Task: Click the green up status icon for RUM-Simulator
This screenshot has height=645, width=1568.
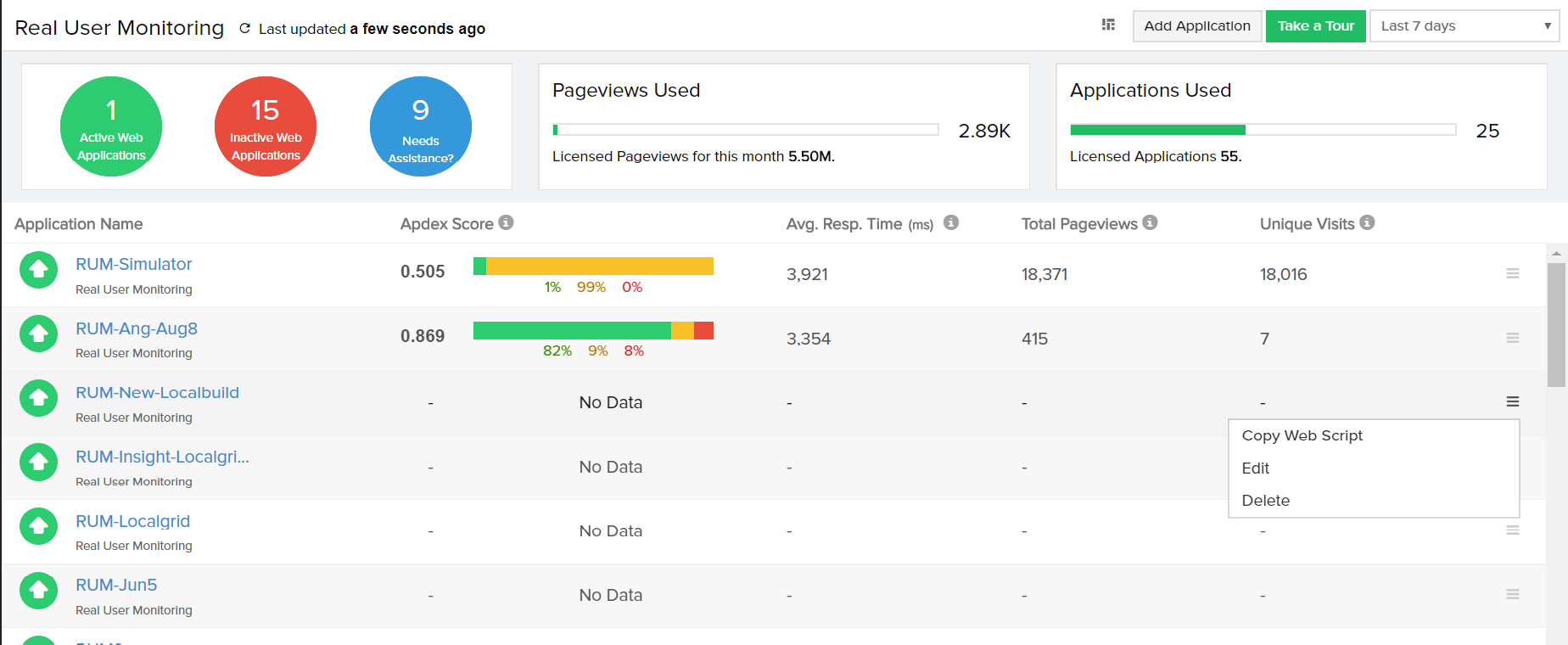Action: (x=39, y=270)
